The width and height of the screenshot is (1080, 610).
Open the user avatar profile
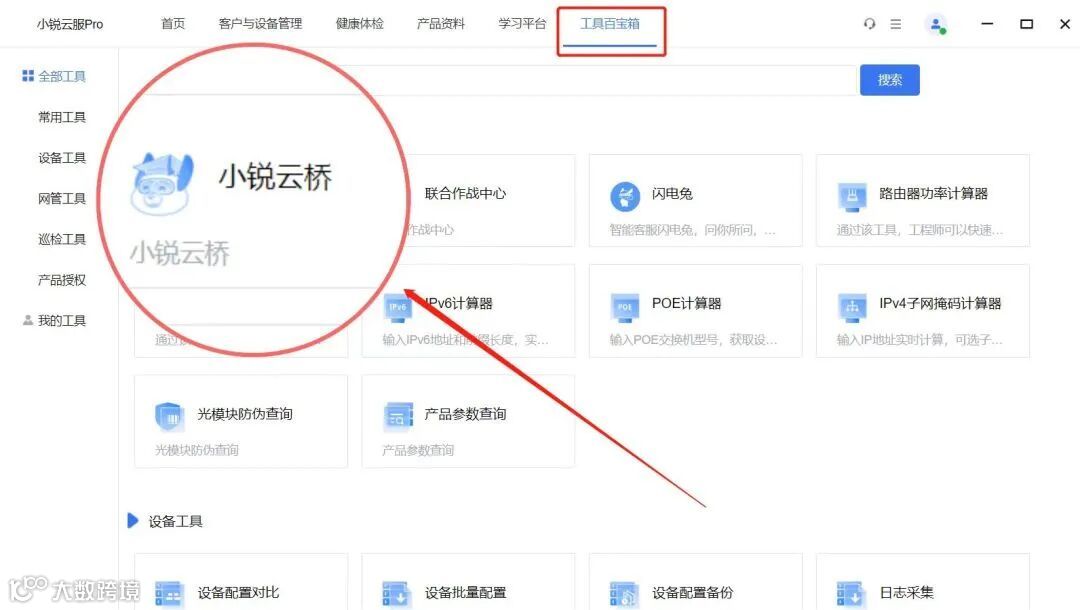pyautogui.click(x=936, y=25)
